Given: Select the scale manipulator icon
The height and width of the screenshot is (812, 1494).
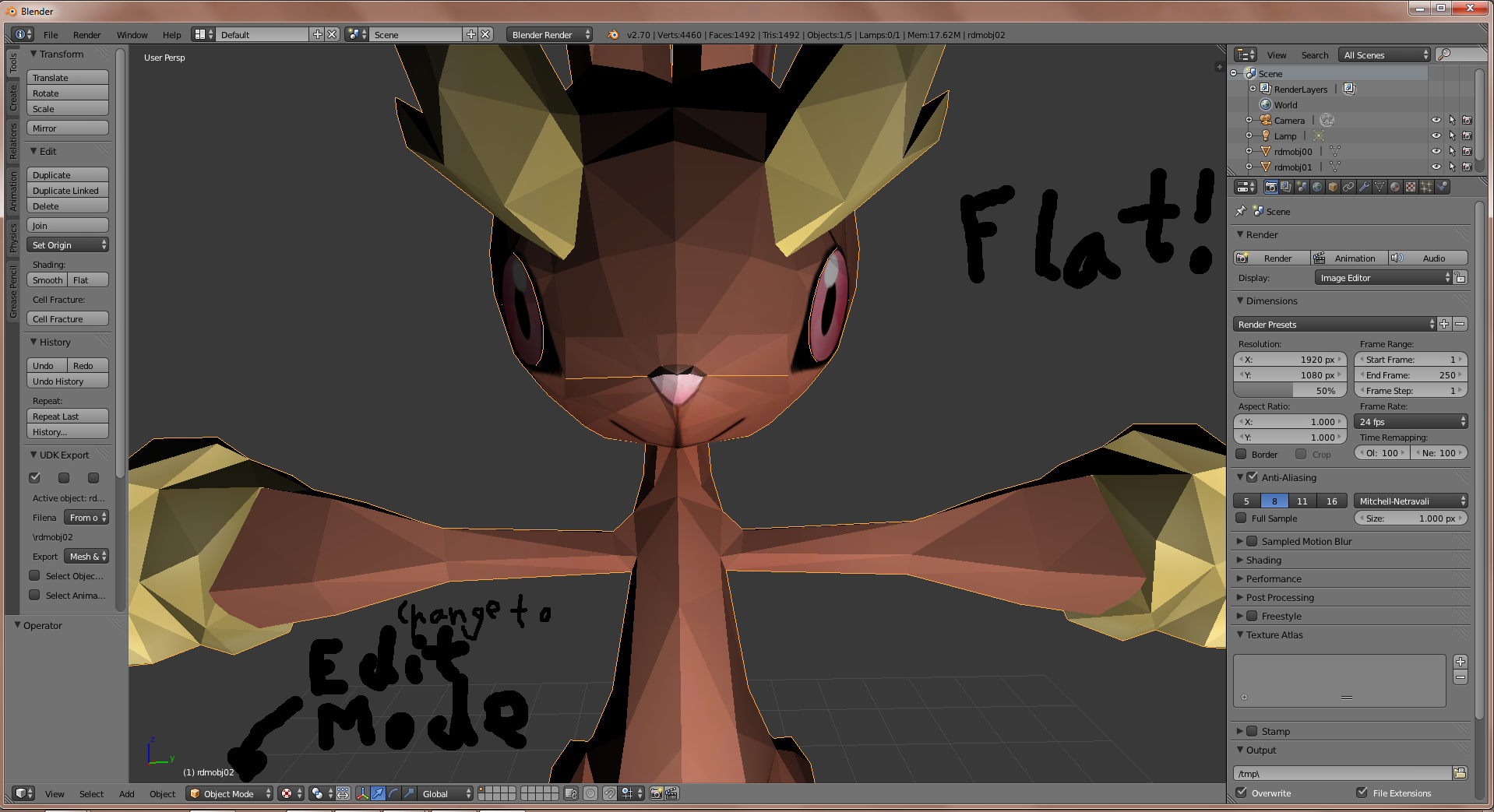Looking at the screenshot, I should (x=409, y=793).
